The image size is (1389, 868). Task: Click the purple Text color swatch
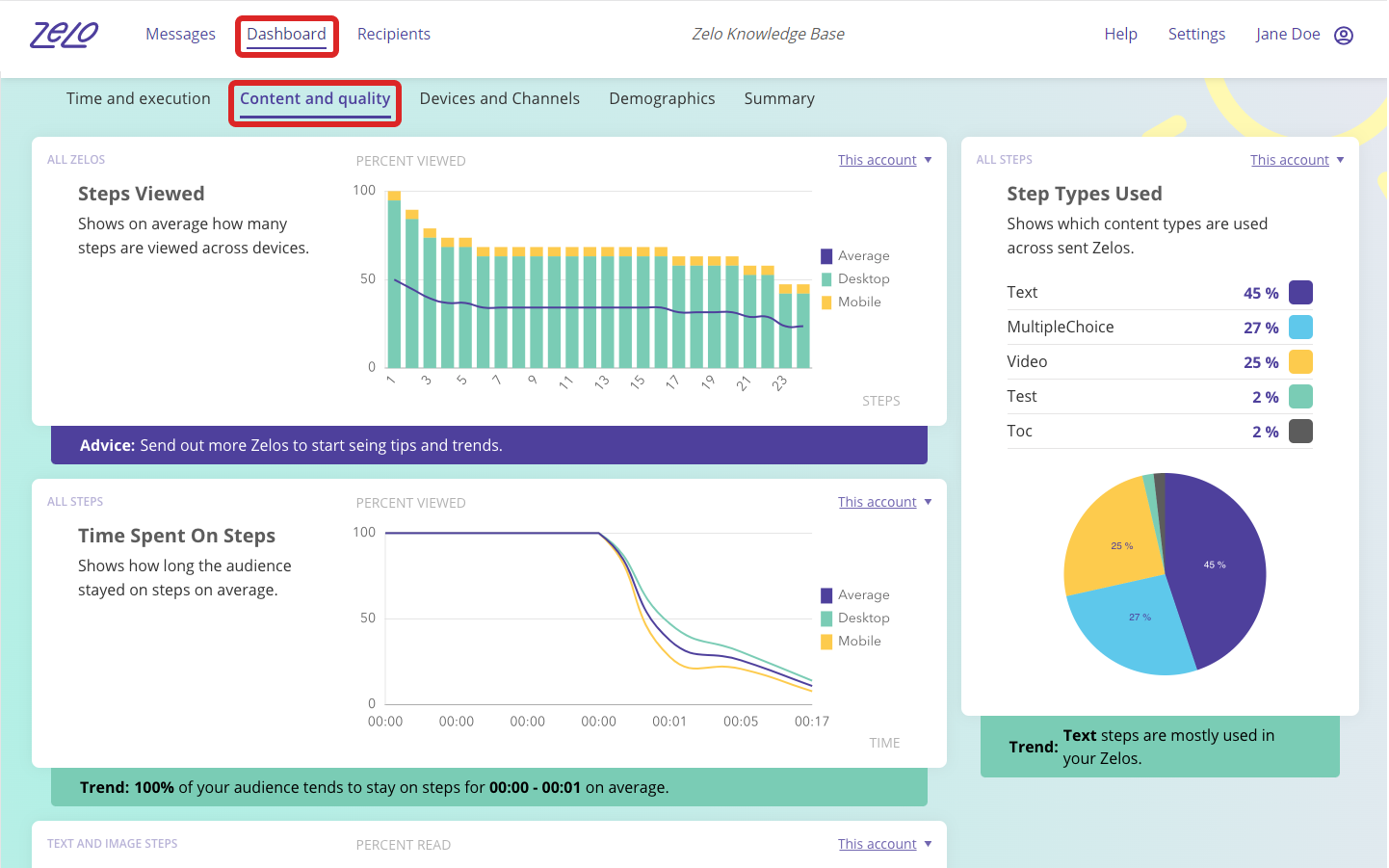pyautogui.click(x=1300, y=293)
